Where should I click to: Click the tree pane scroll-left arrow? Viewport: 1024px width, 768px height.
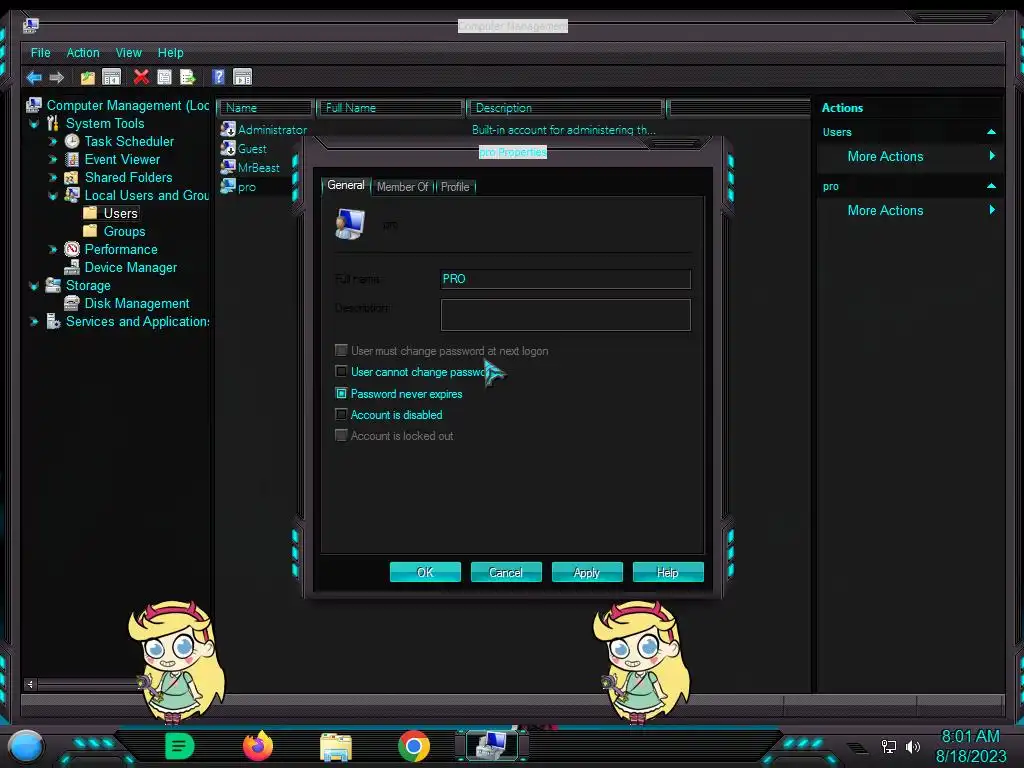pos(30,684)
